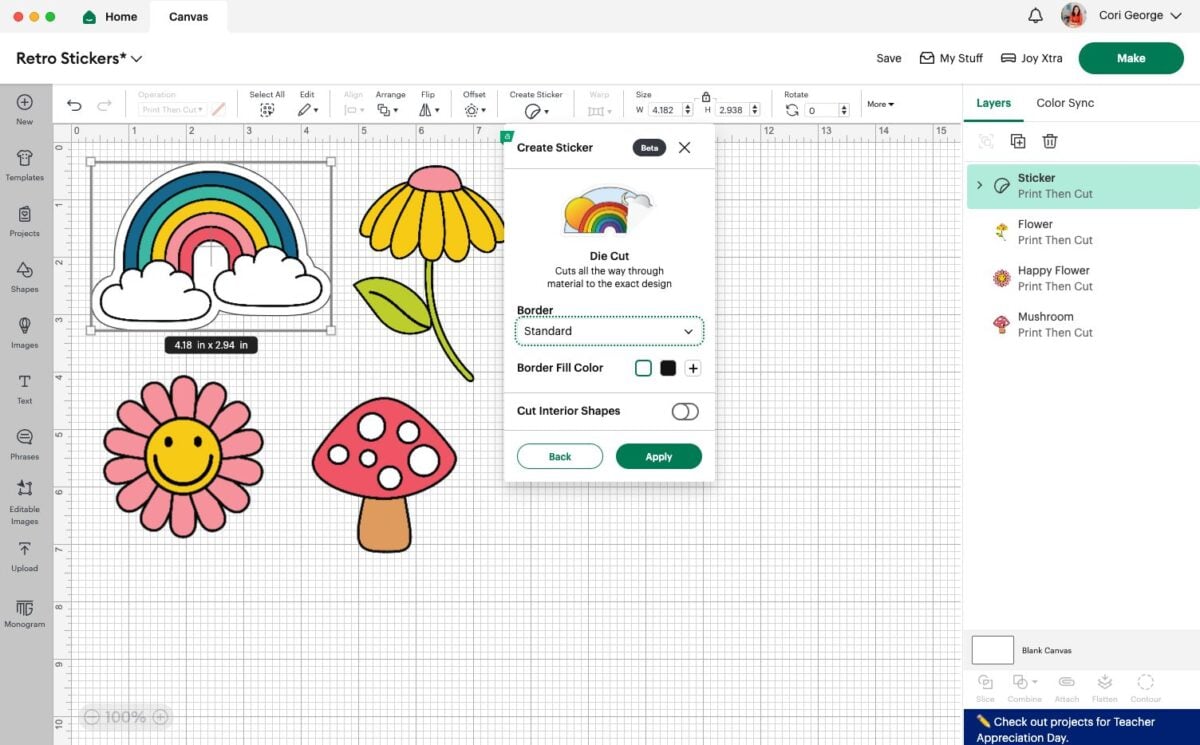Open the Monogram tool

[25, 614]
